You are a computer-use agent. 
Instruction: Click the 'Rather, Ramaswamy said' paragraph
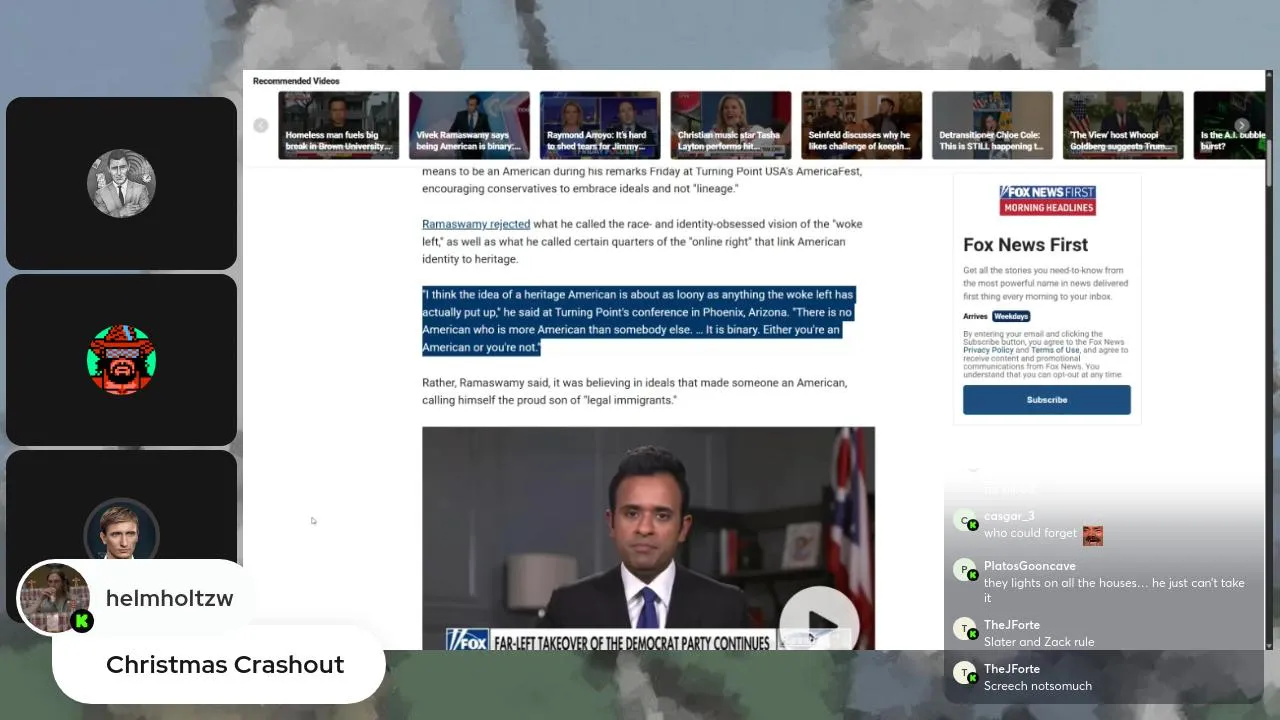pos(634,391)
